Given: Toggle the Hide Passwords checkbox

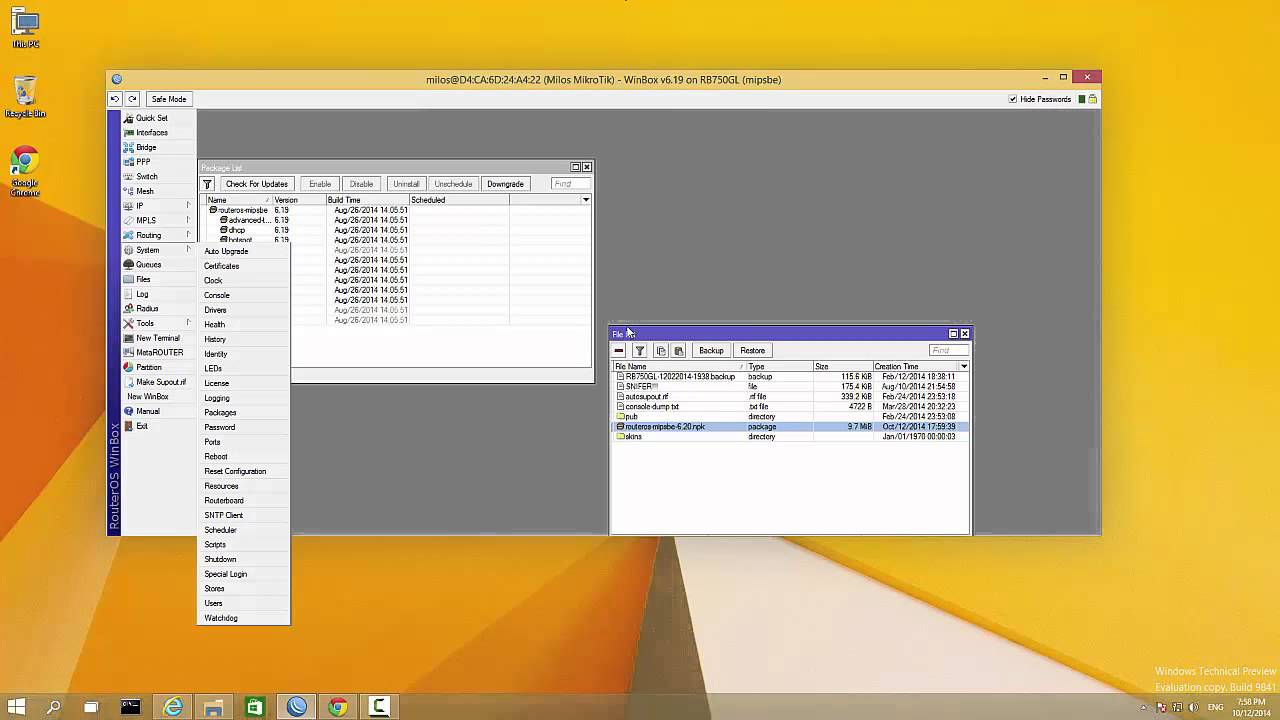Looking at the screenshot, I should [1013, 99].
